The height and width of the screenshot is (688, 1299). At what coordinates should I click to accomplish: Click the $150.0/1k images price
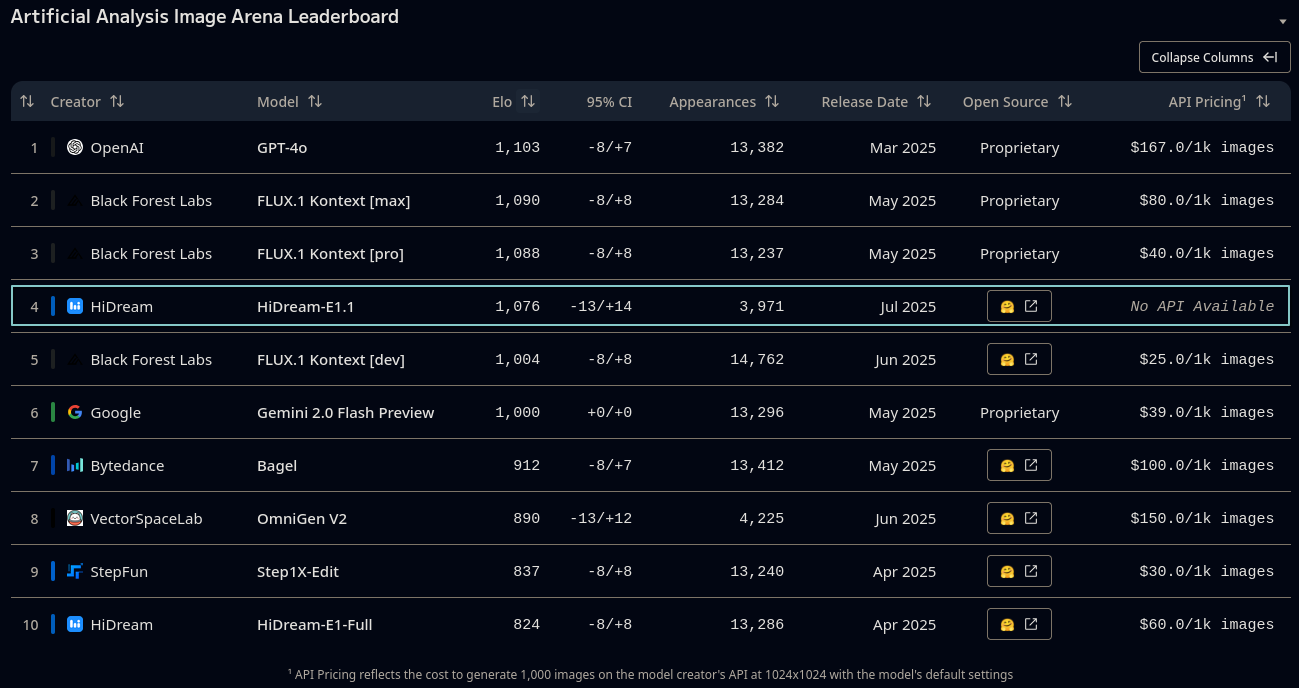click(1202, 518)
